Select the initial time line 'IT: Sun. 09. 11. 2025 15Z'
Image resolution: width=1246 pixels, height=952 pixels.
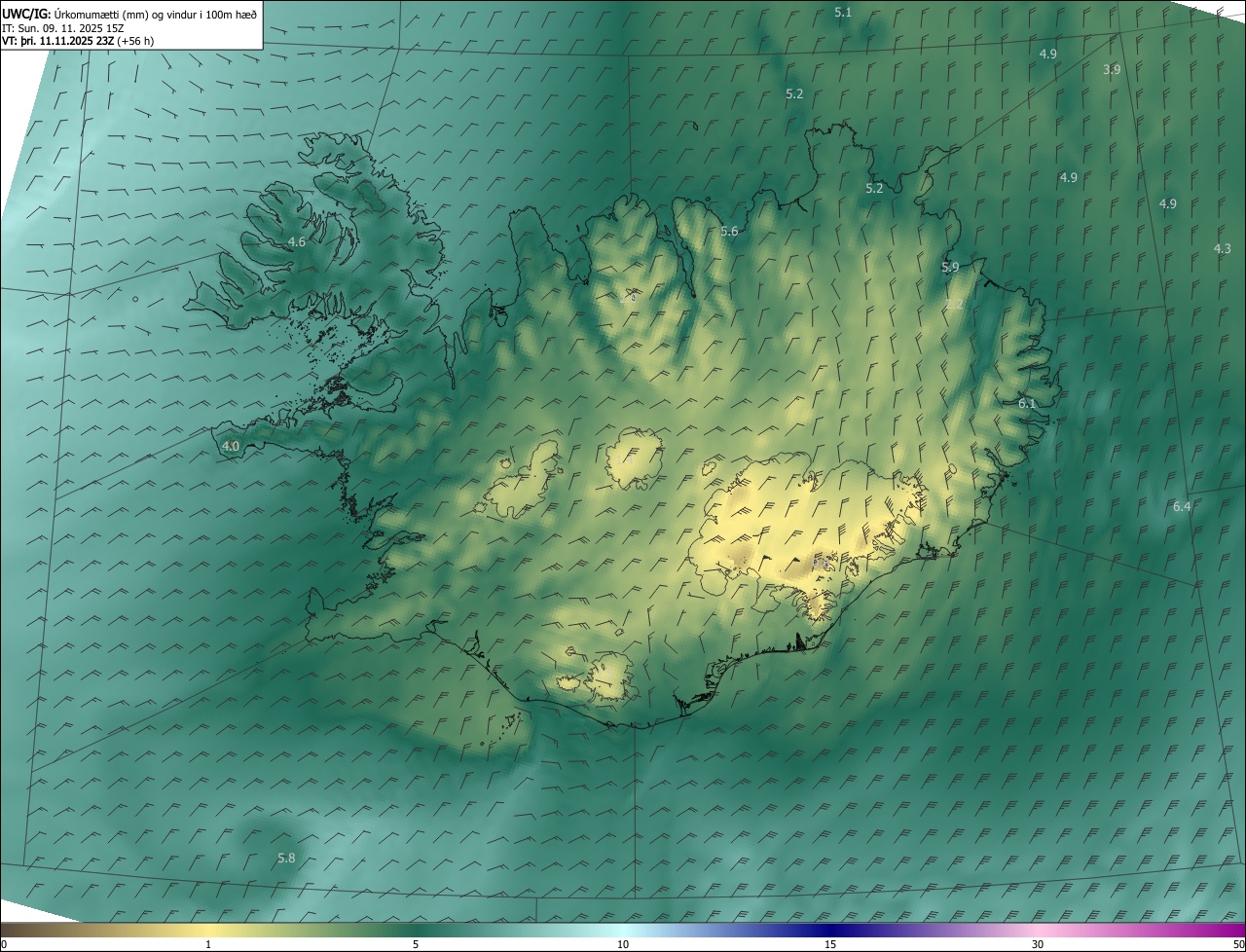coord(61,27)
